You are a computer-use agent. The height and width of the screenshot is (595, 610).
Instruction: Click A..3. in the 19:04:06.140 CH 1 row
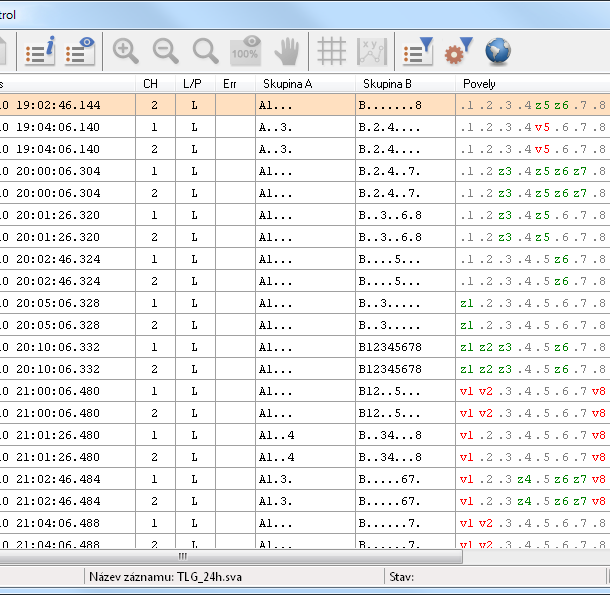(x=275, y=127)
